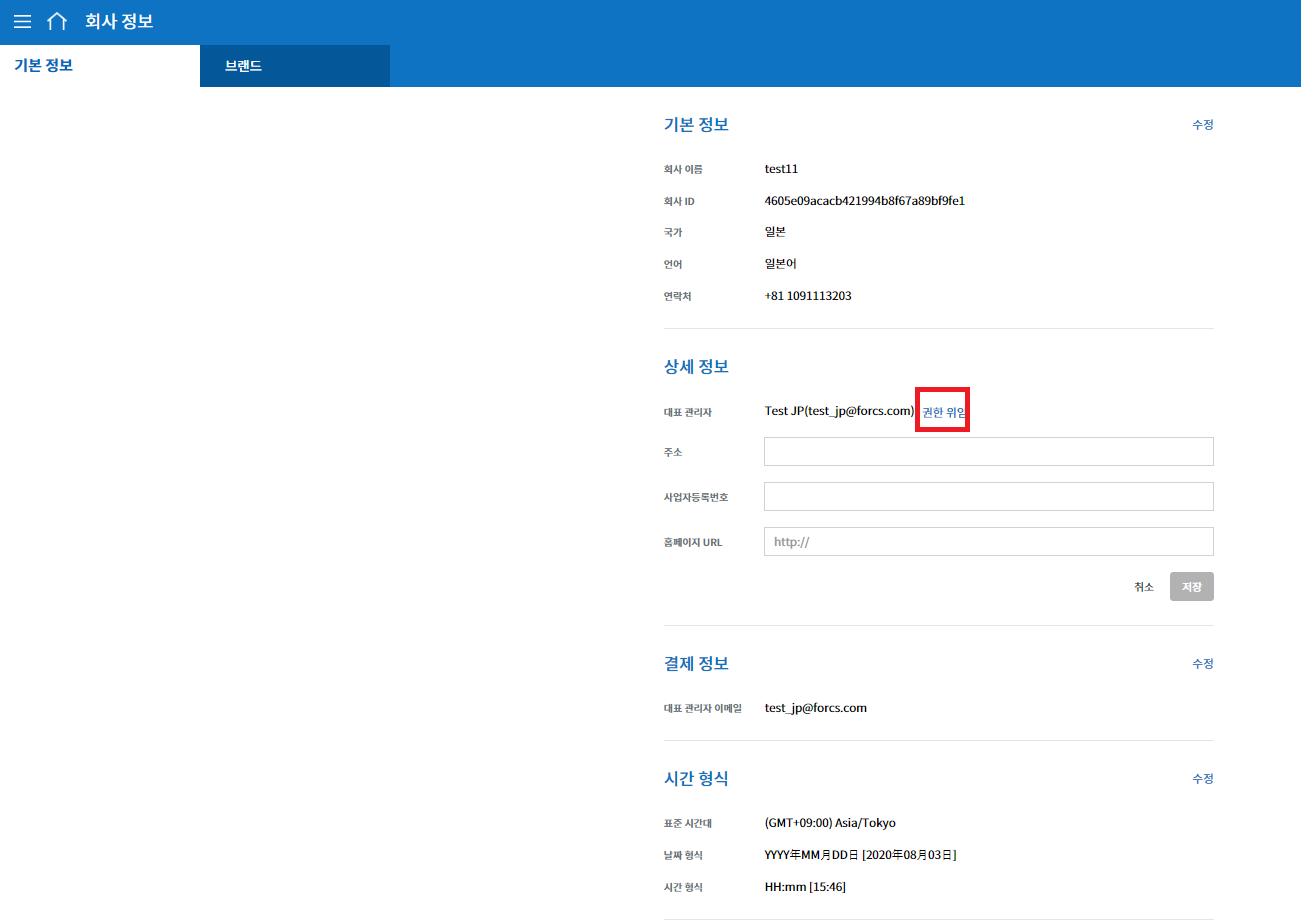Click the 저장 button
This screenshot has width=1301, height=921.
1192,587
